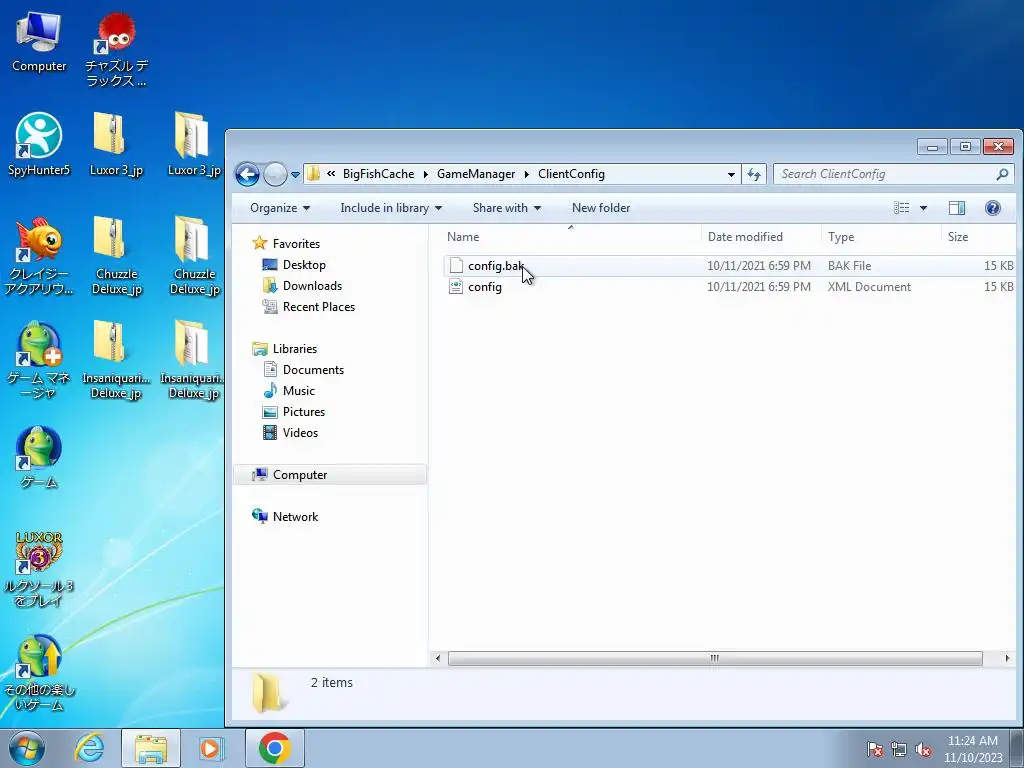Open the Chuzzle Deluxe_jp open-folder icon
Viewport: 1024px width, 768px height.
[193, 256]
